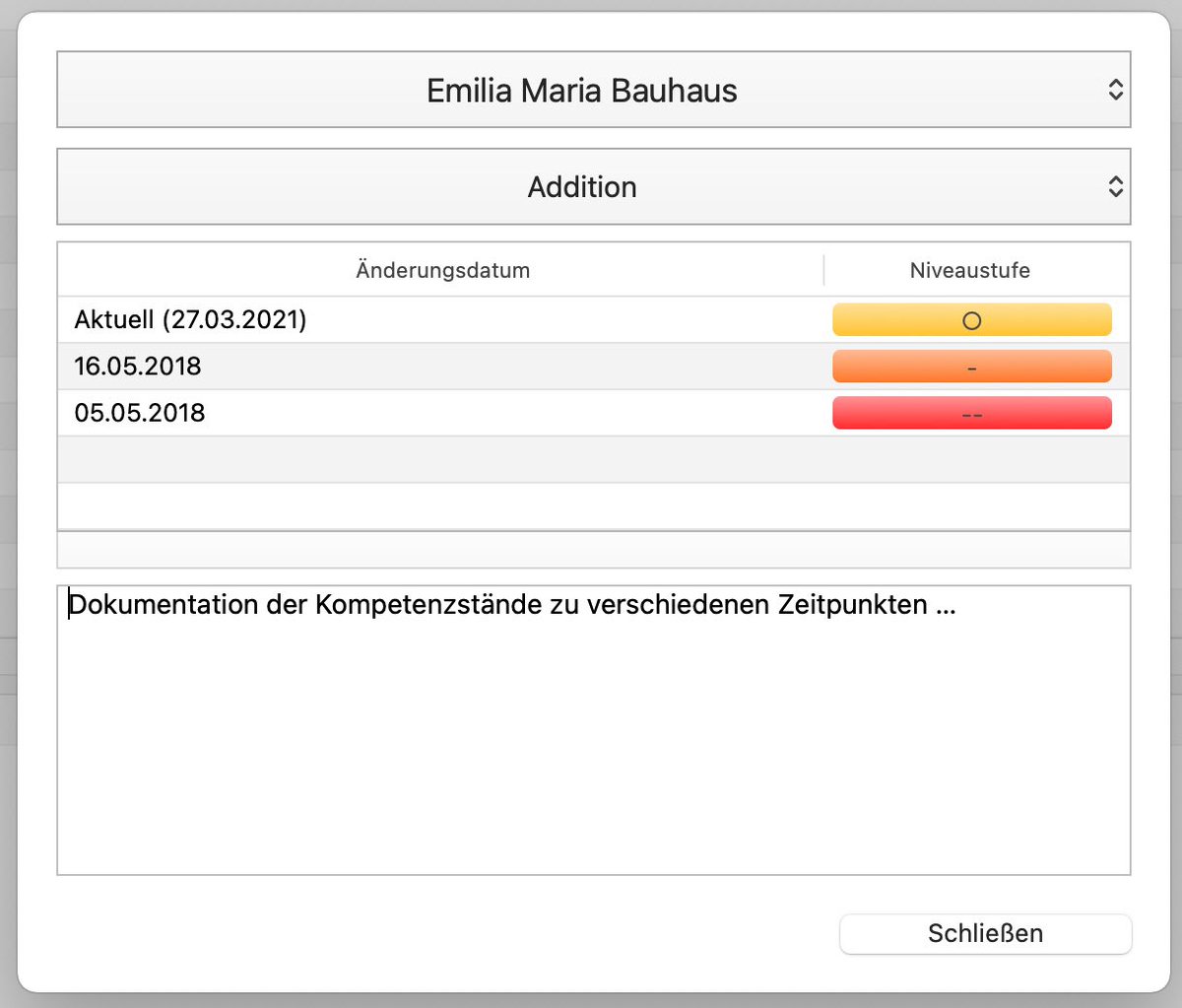Click the red level badge for 05.05.2018
Viewport: 1182px width, 1008px height.
(971, 413)
